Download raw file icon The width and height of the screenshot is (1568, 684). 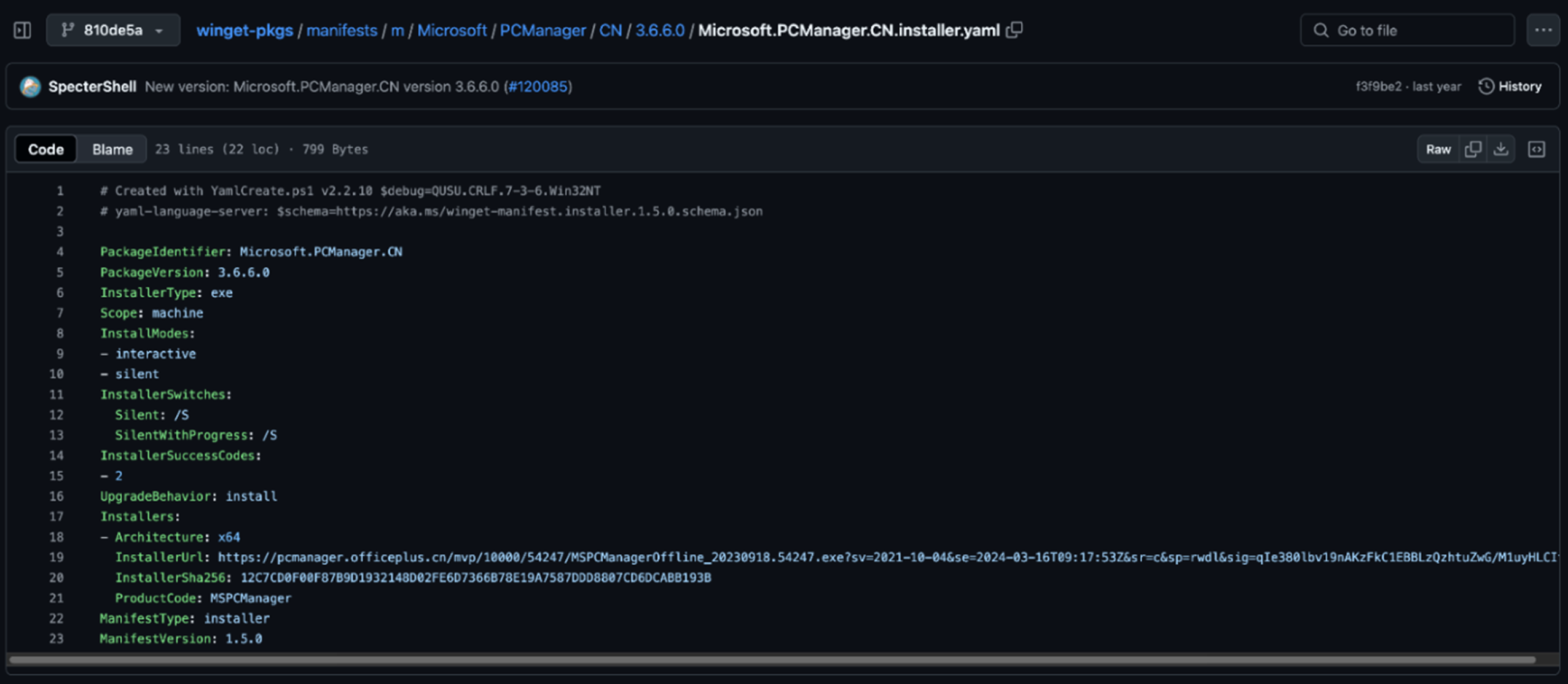(1501, 149)
